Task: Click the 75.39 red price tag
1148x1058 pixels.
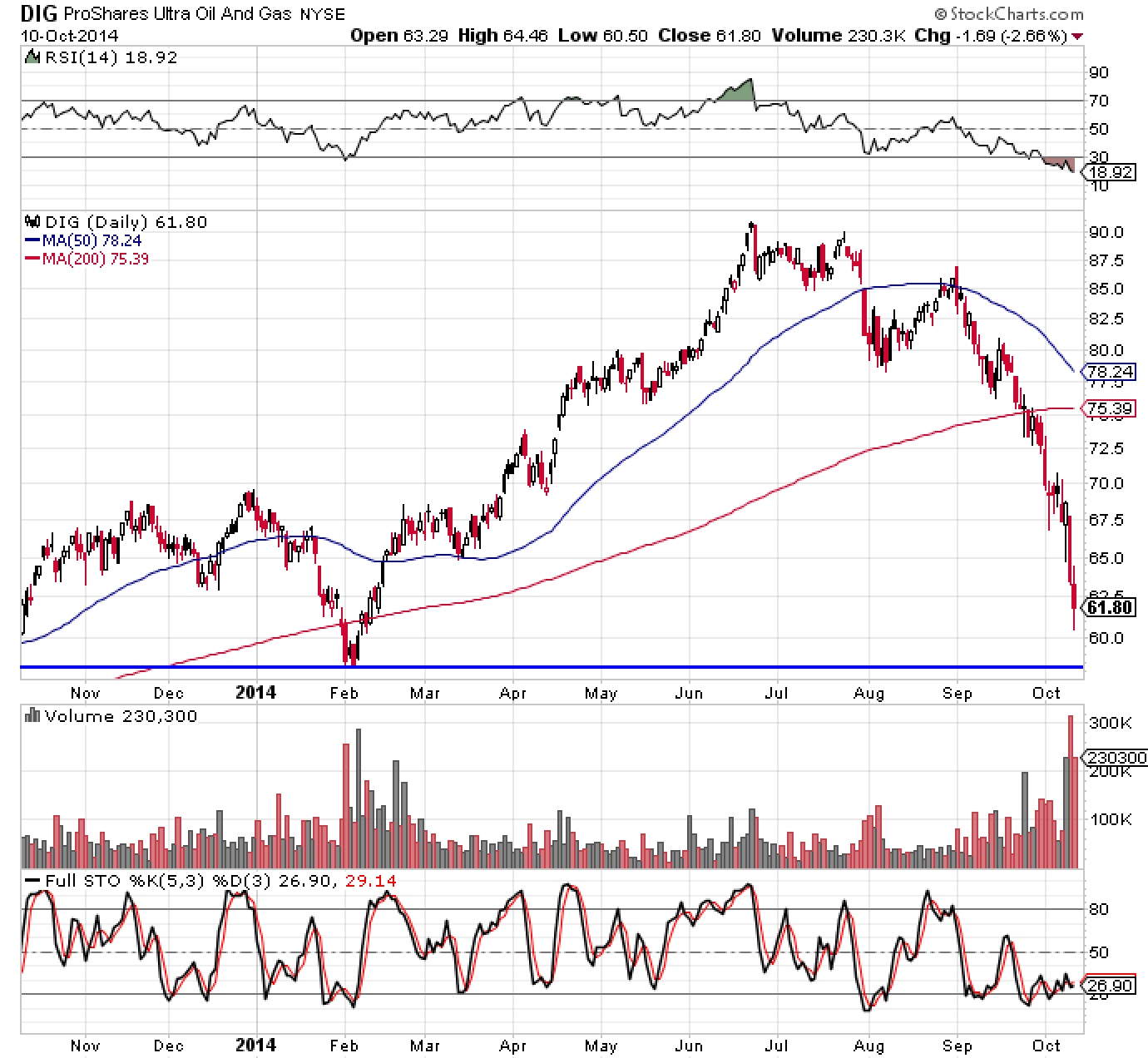Action: pyautogui.click(x=1107, y=408)
